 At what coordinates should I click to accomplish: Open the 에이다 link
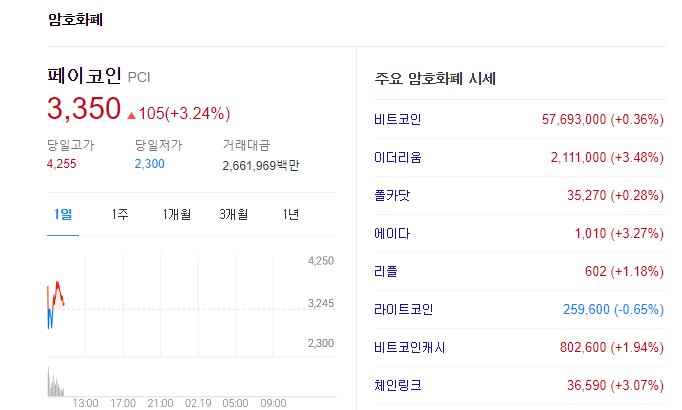tap(392, 233)
